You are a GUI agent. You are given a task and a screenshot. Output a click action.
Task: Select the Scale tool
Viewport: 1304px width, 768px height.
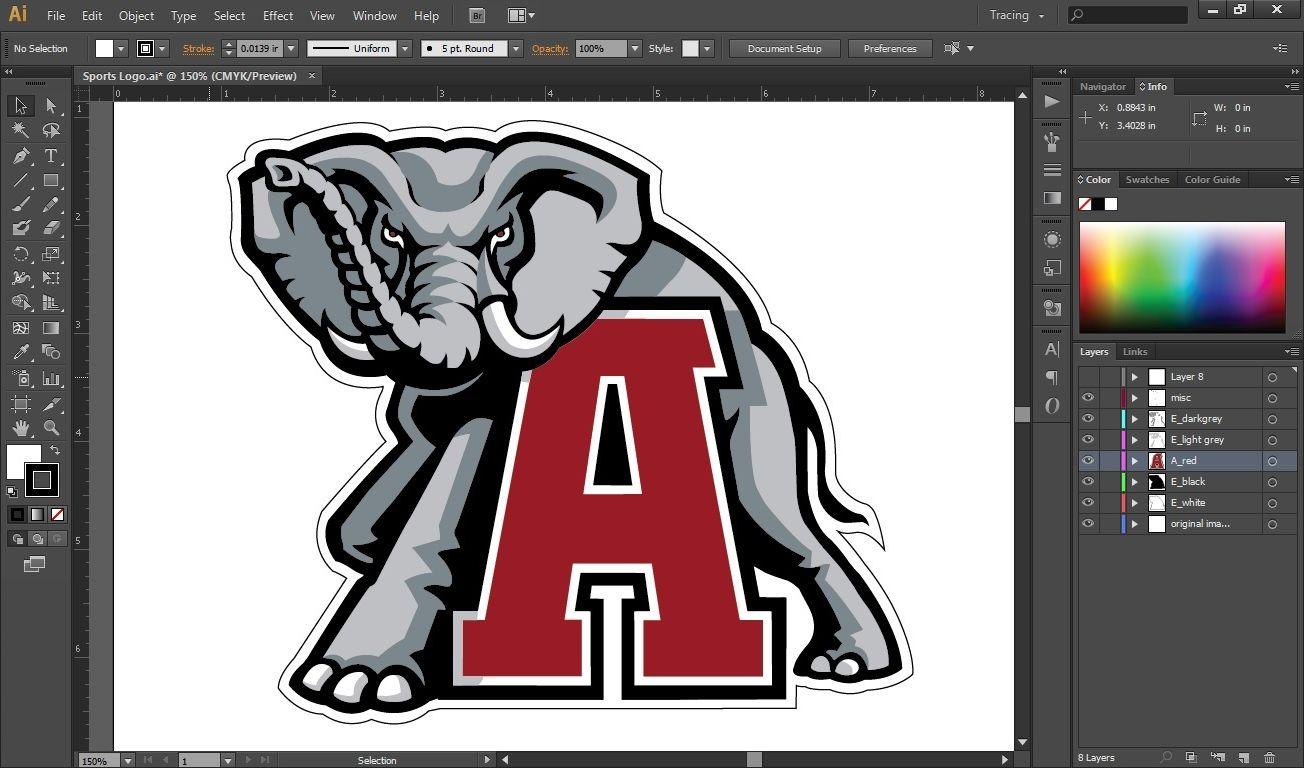(51, 254)
